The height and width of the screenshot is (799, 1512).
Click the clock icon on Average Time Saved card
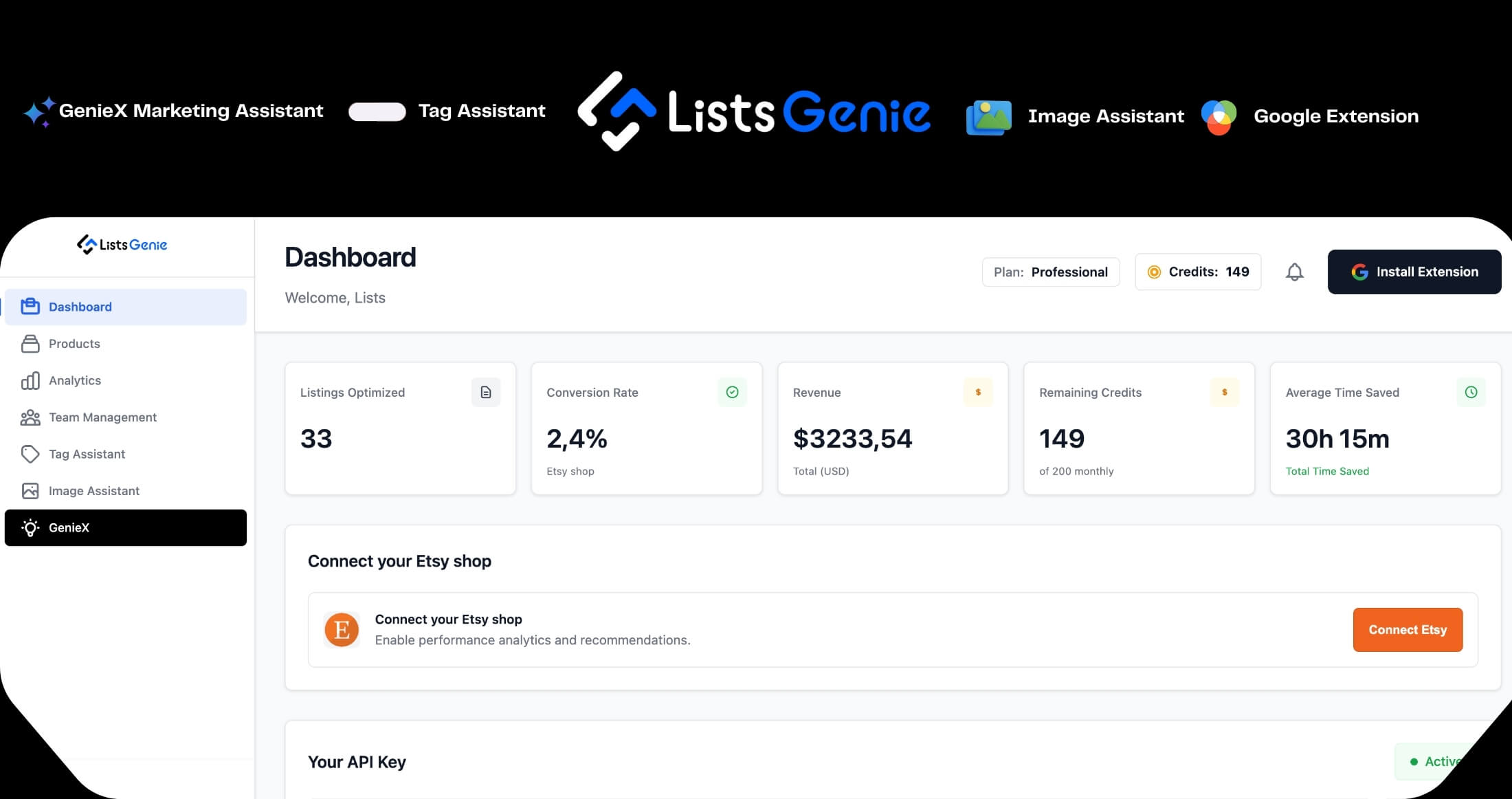[x=1471, y=392]
